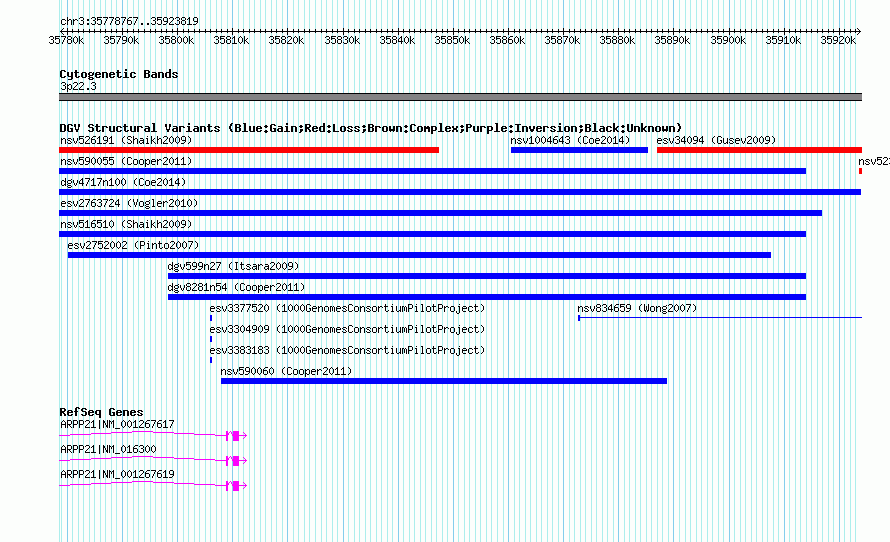Click the chr3:35778767..35923819 coordinates label
Viewport: 890px width, 542px height.
129,22
